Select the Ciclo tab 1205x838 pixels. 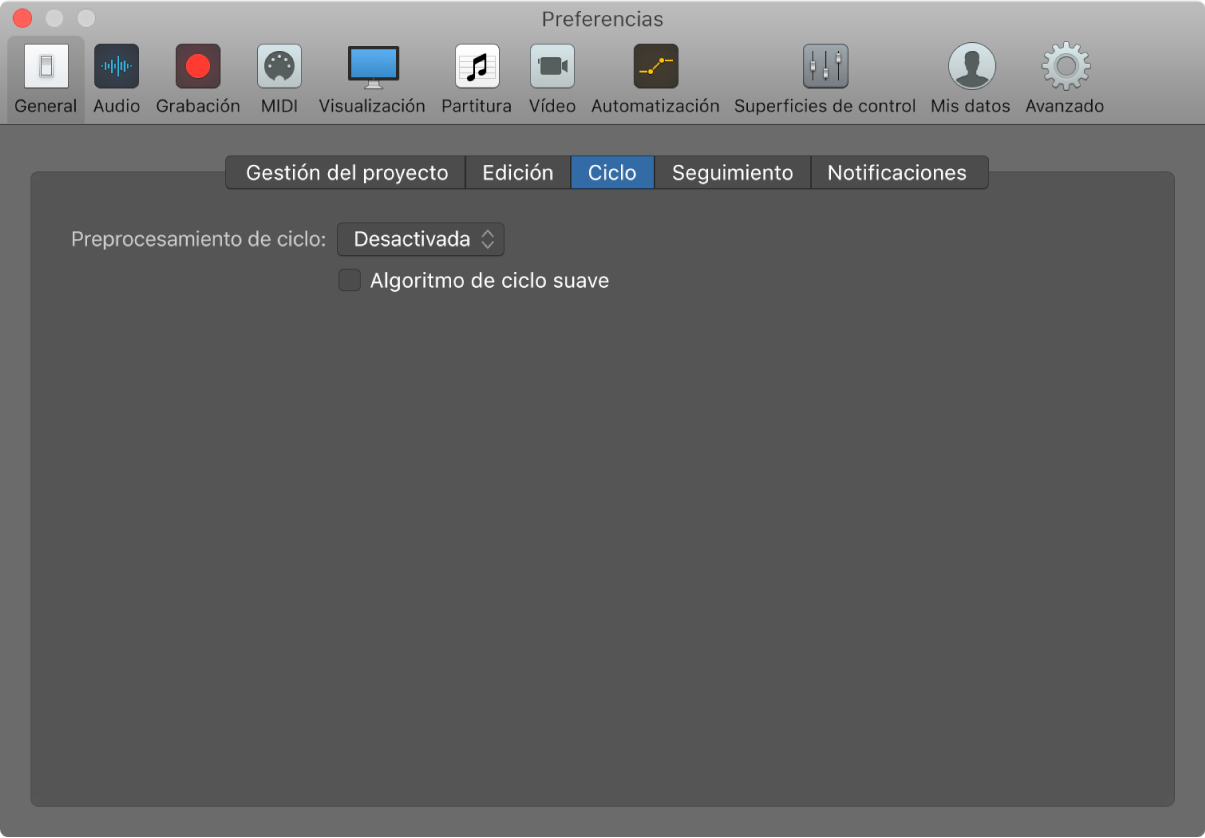coord(612,173)
